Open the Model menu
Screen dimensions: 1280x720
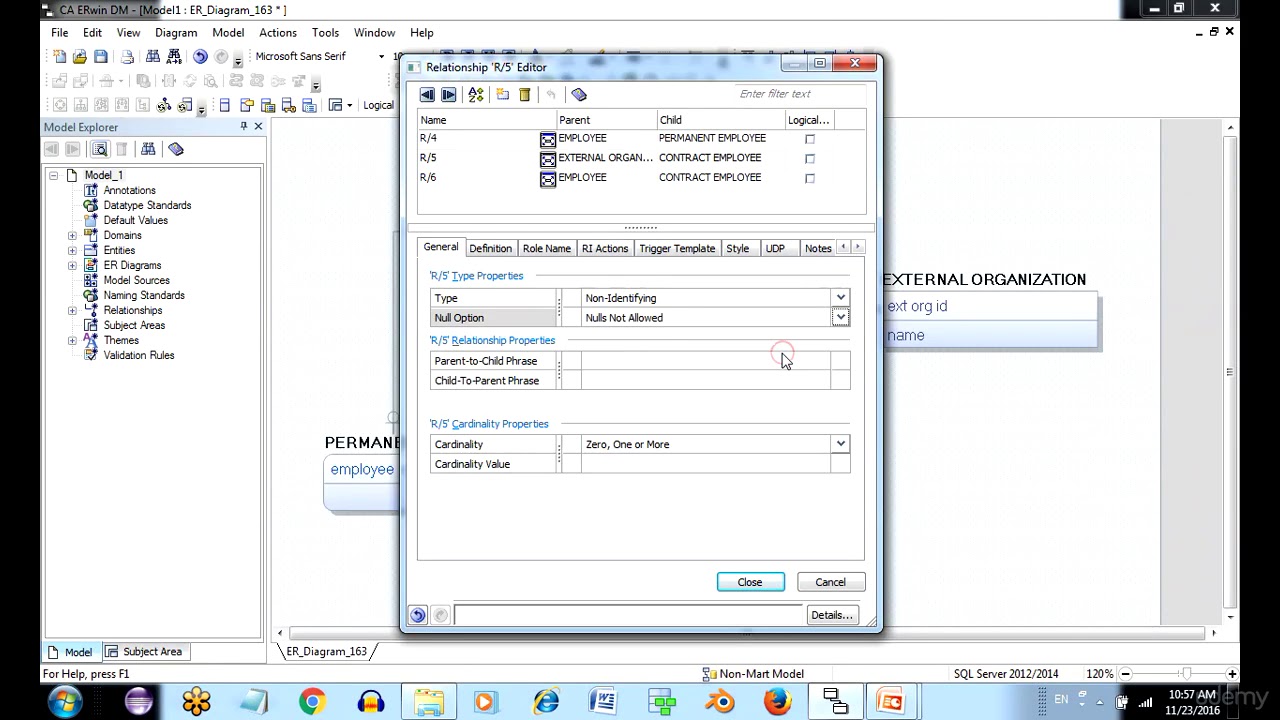click(228, 33)
